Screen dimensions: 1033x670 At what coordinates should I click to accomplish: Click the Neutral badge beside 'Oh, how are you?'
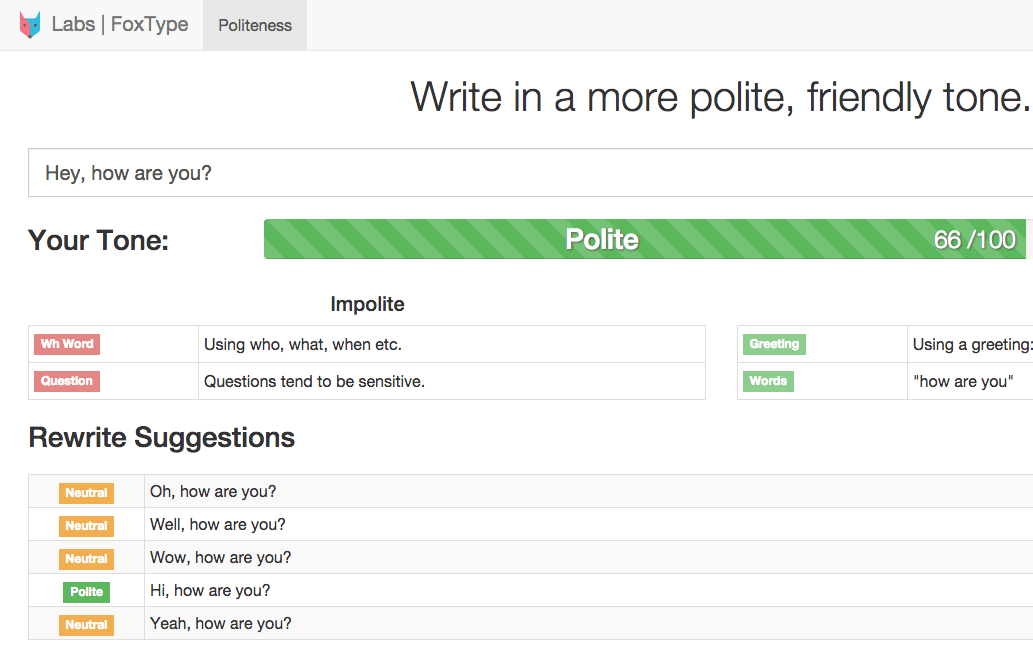coord(86,493)
